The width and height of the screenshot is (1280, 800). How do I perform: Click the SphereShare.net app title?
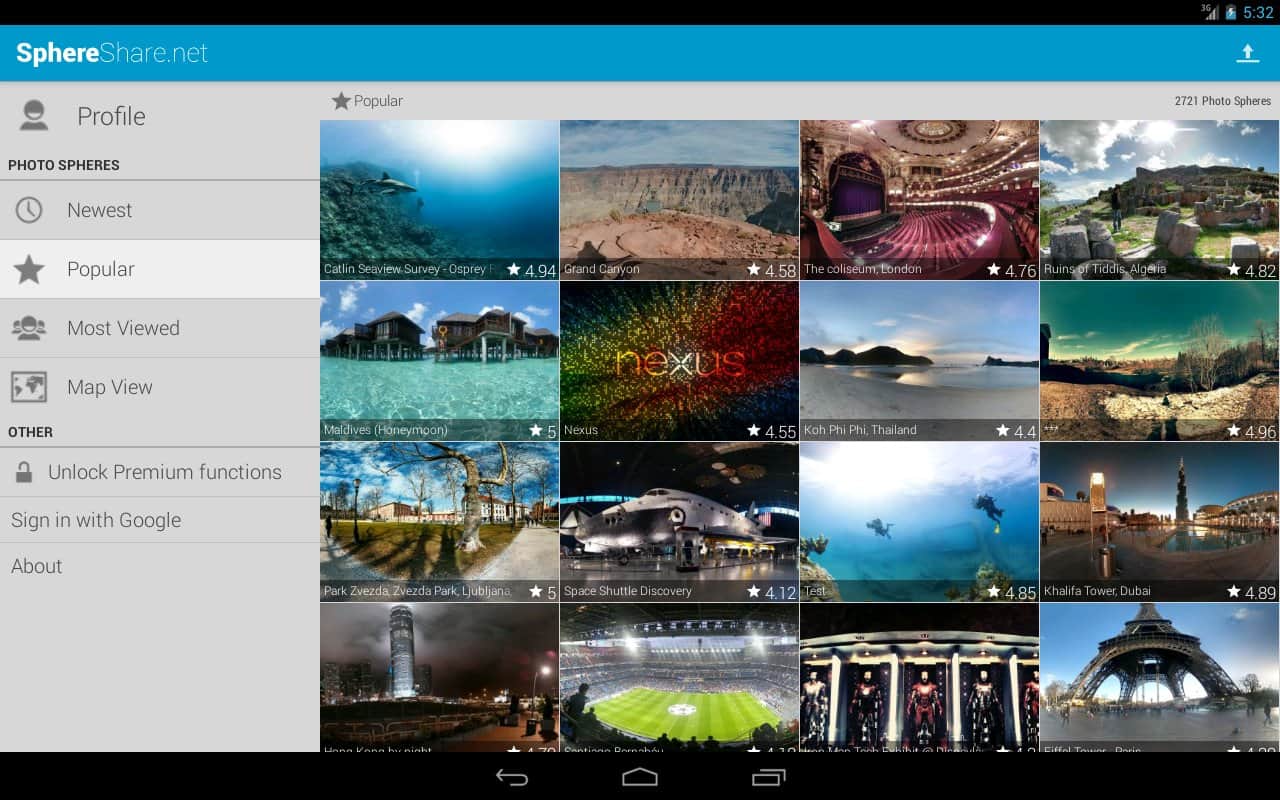(112, 53)
